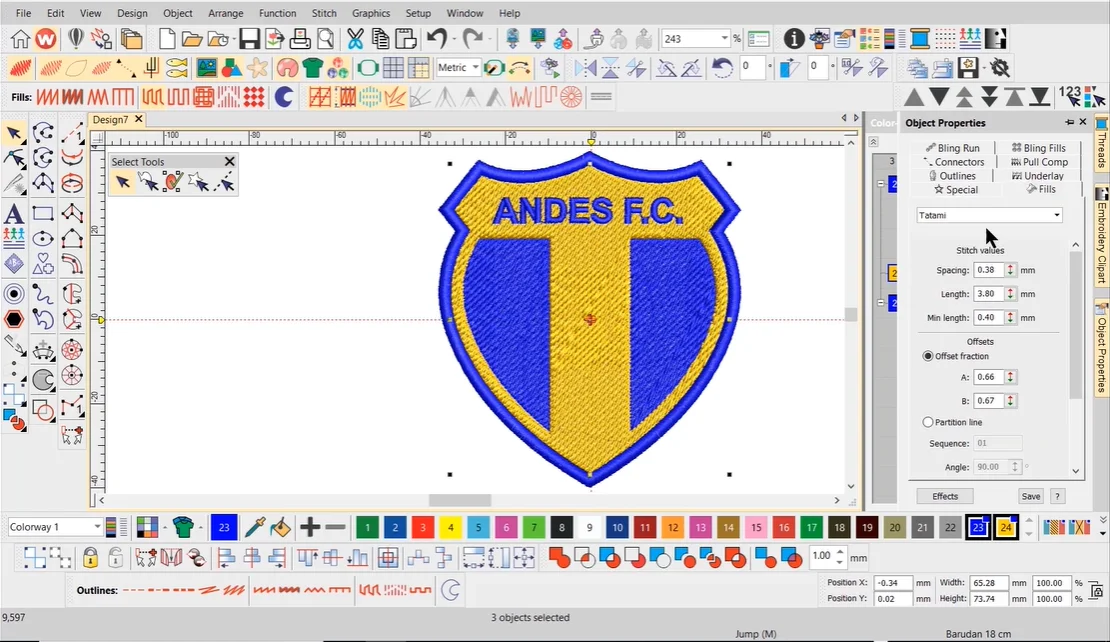Select red color swatch 3
The width and height of the screenshot is (1110, 642).
point(423,527)
